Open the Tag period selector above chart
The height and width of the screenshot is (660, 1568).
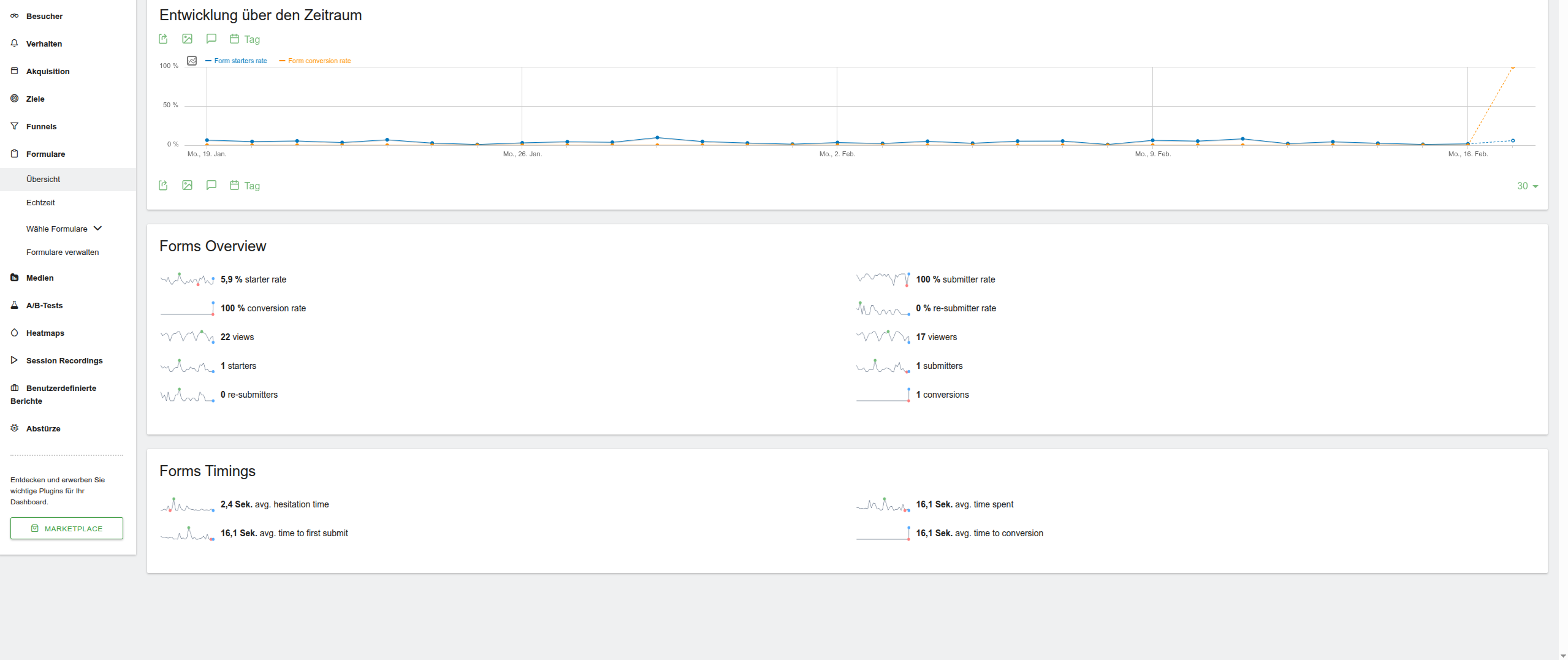tap(245, 39)
